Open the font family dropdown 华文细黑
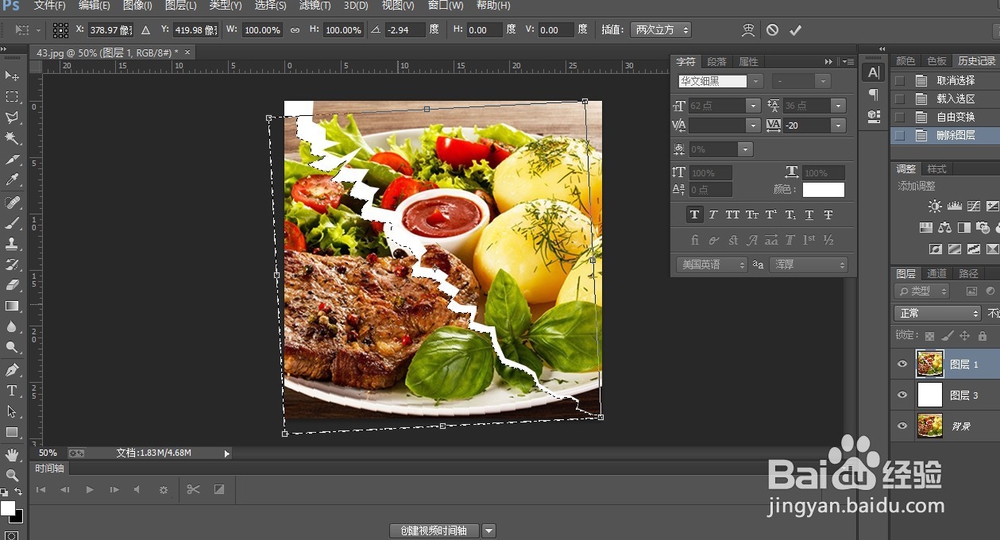This screenshot has width=1000, height=540. tap(756, 81)
